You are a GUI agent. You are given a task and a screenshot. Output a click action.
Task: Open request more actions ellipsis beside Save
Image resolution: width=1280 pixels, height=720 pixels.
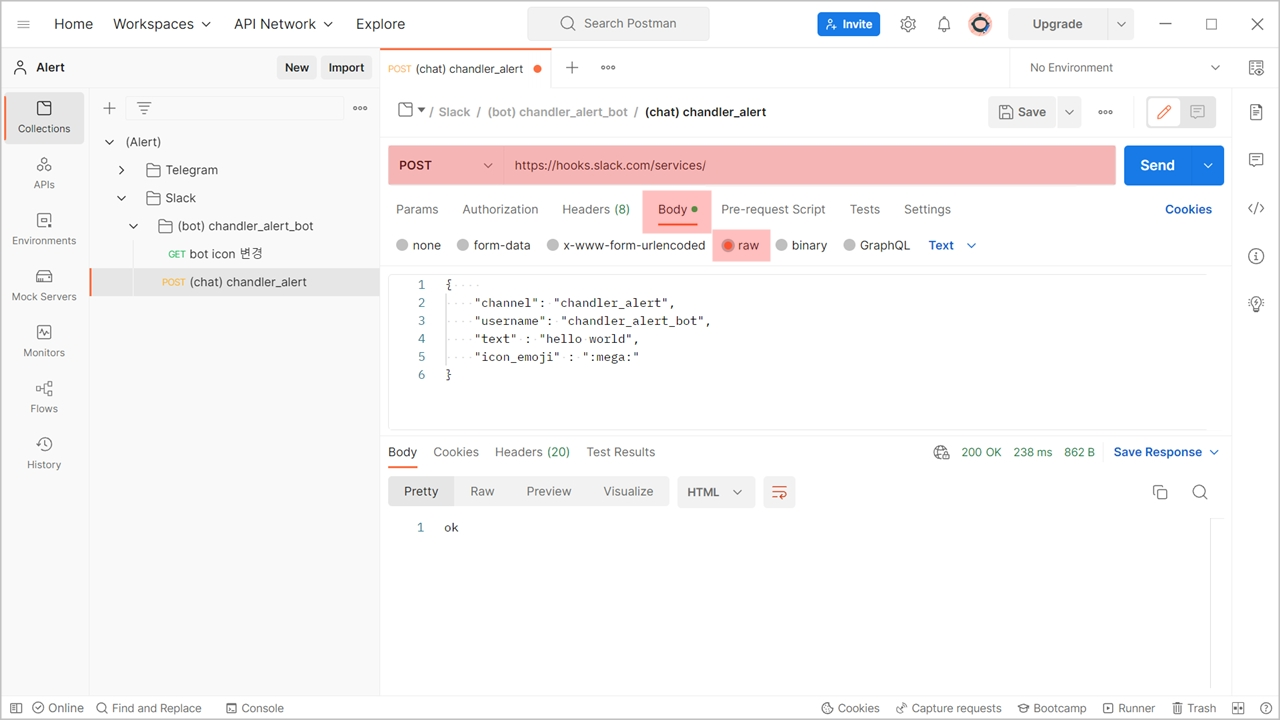click(1105, 112)
